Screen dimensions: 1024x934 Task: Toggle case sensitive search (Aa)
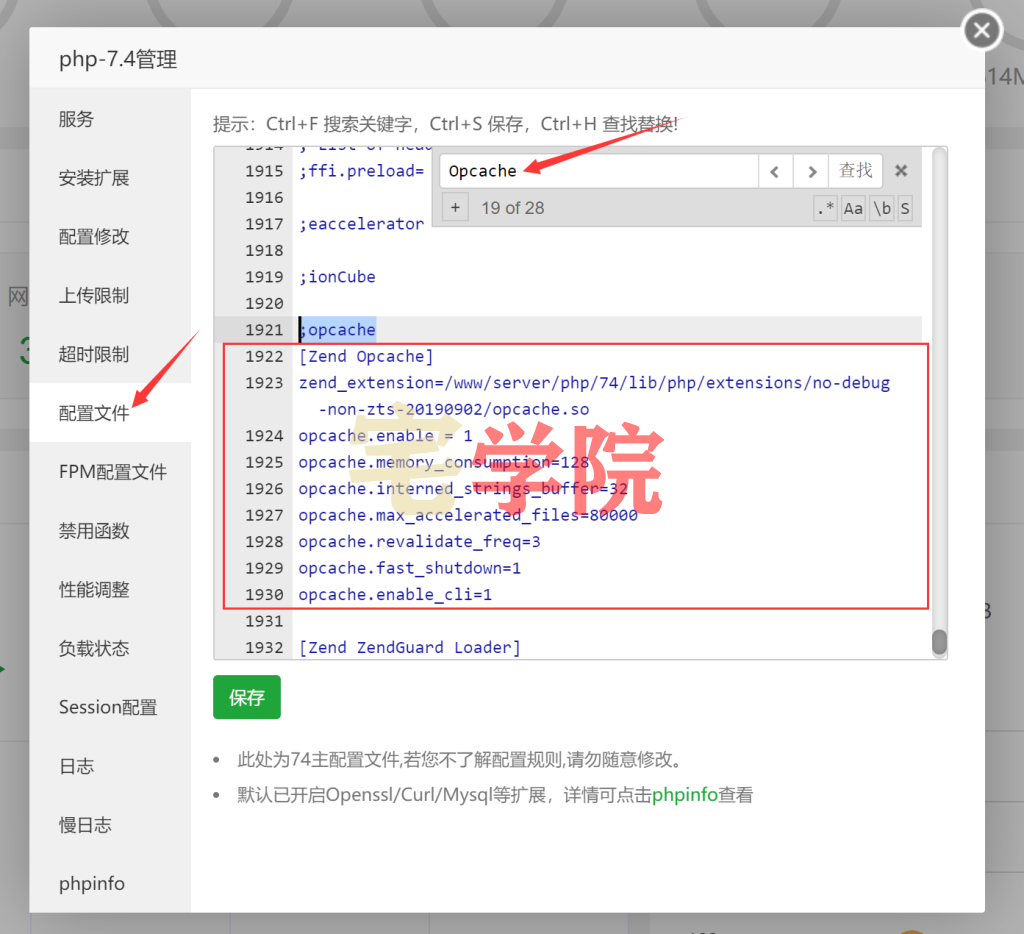[853, 209]
